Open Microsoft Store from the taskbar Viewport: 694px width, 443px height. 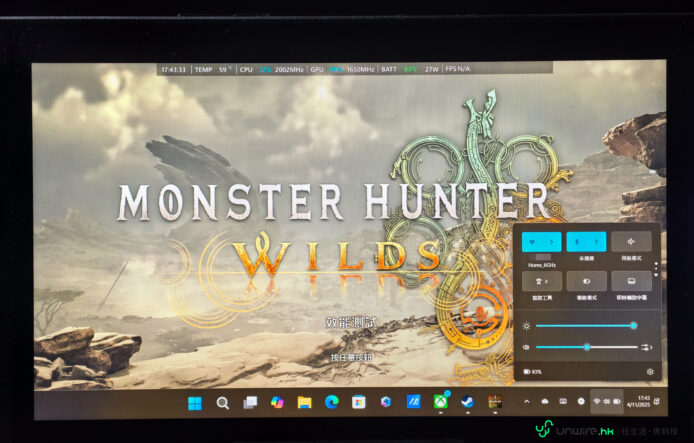(359, 402)
